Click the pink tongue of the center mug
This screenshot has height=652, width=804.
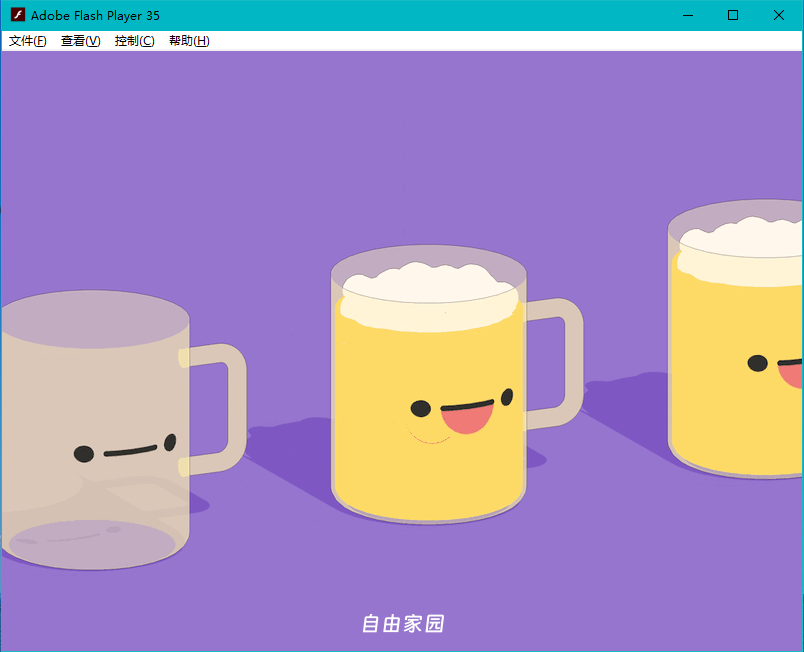pos(468,418)
